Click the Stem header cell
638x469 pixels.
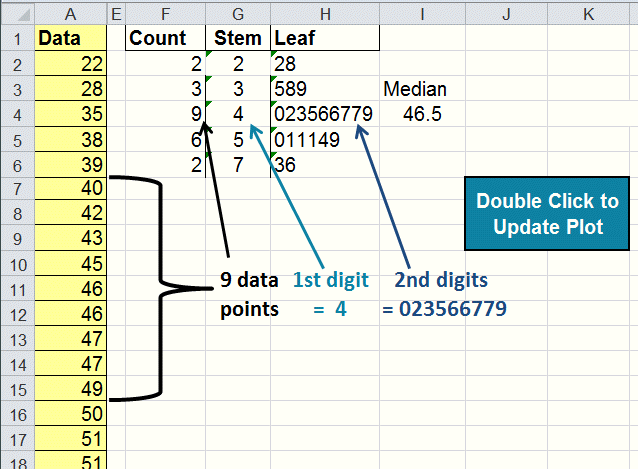pos(238,38)
